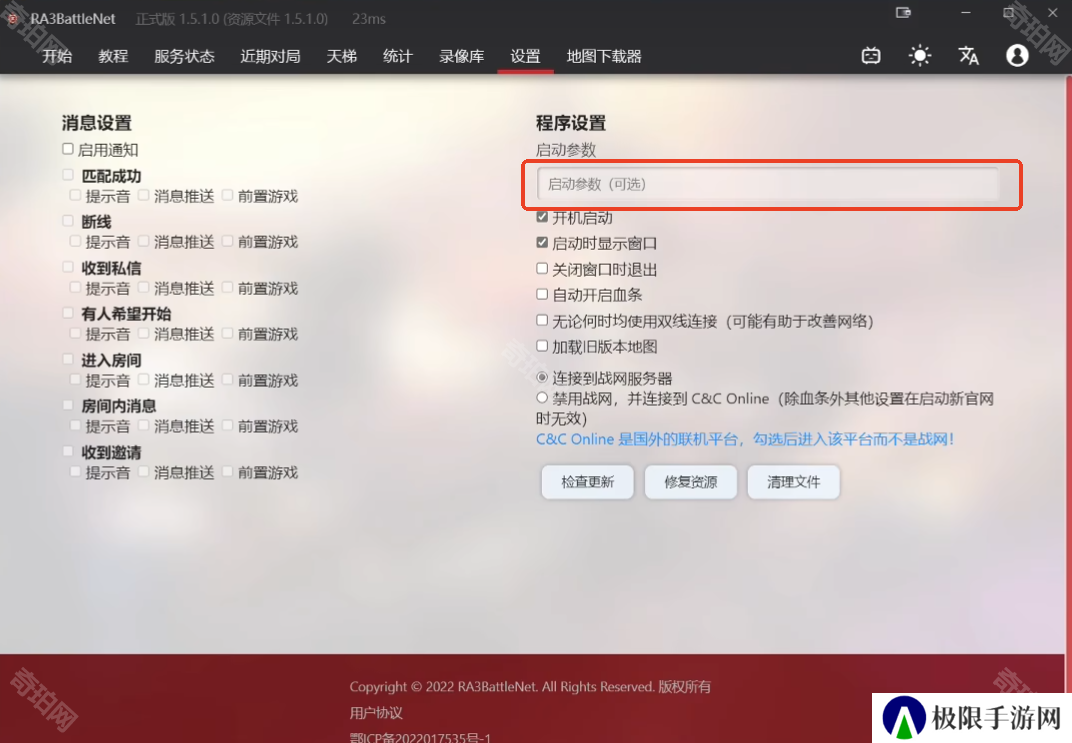The image size is (1072, 743).
Task: Uncheck the 开机启动 checkbox
Action: click(x=542, y=217)
